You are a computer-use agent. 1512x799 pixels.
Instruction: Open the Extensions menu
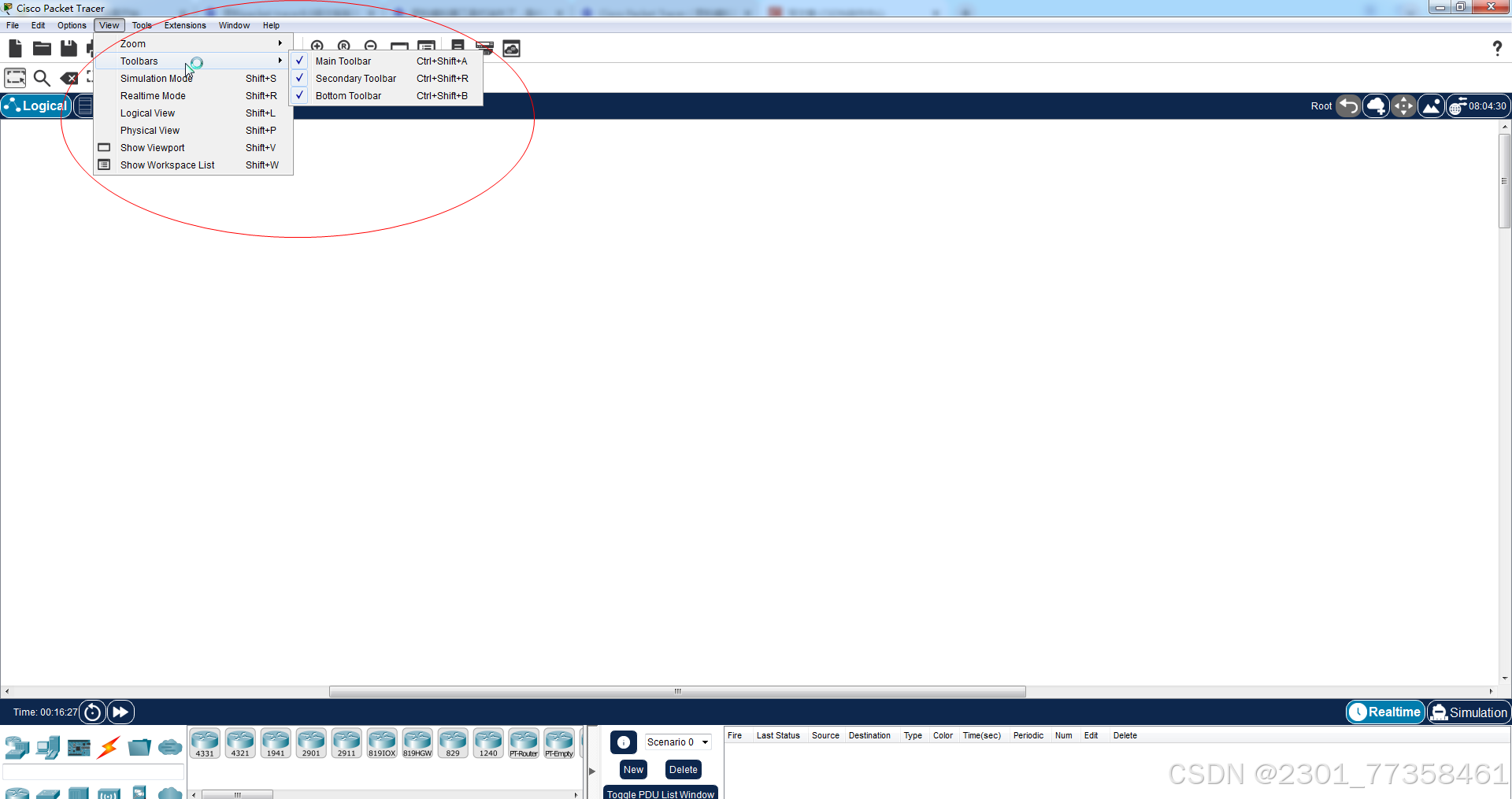[x=185, y=25]
